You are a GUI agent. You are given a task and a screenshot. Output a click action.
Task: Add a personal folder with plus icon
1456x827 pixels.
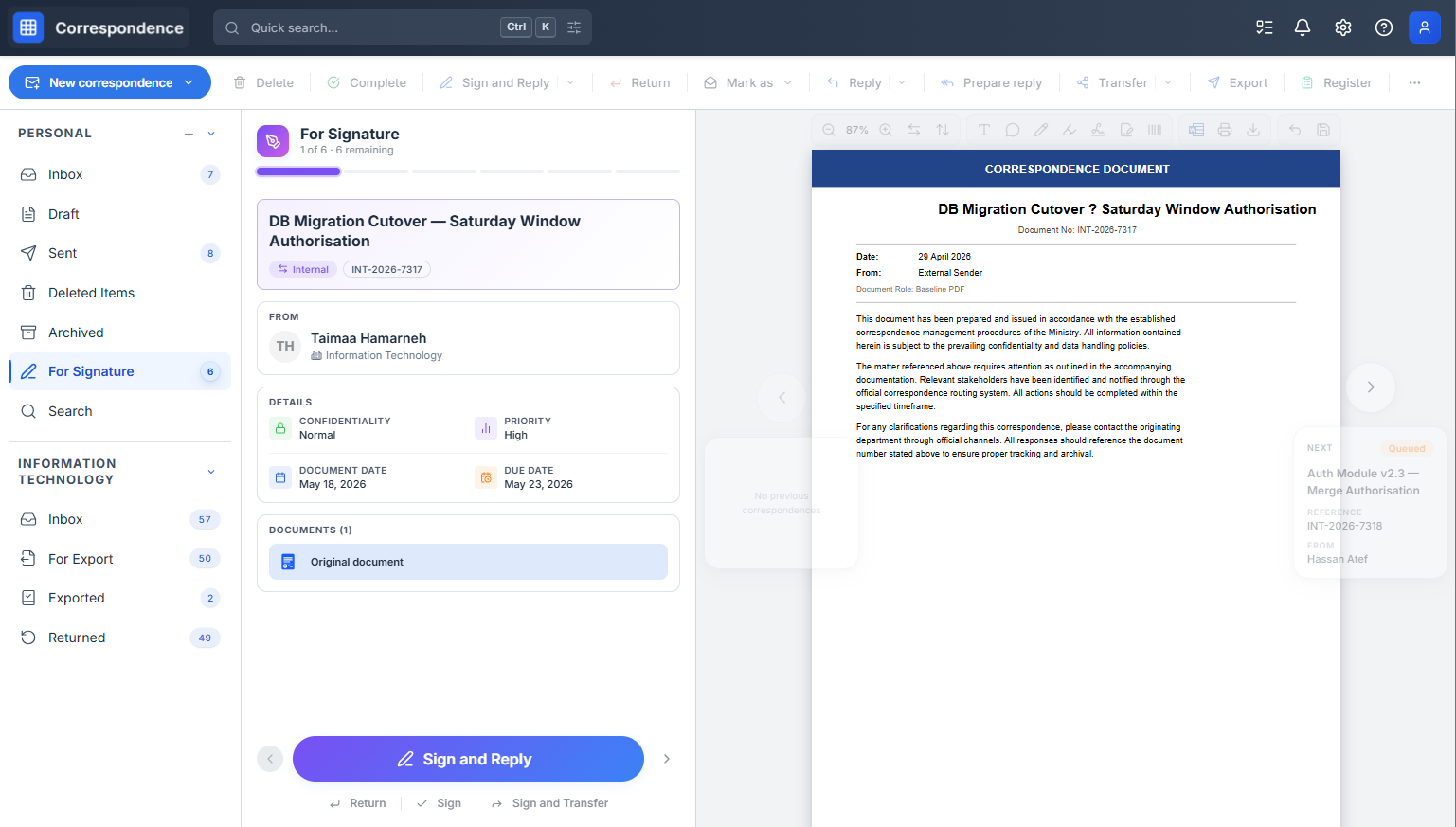189,134
